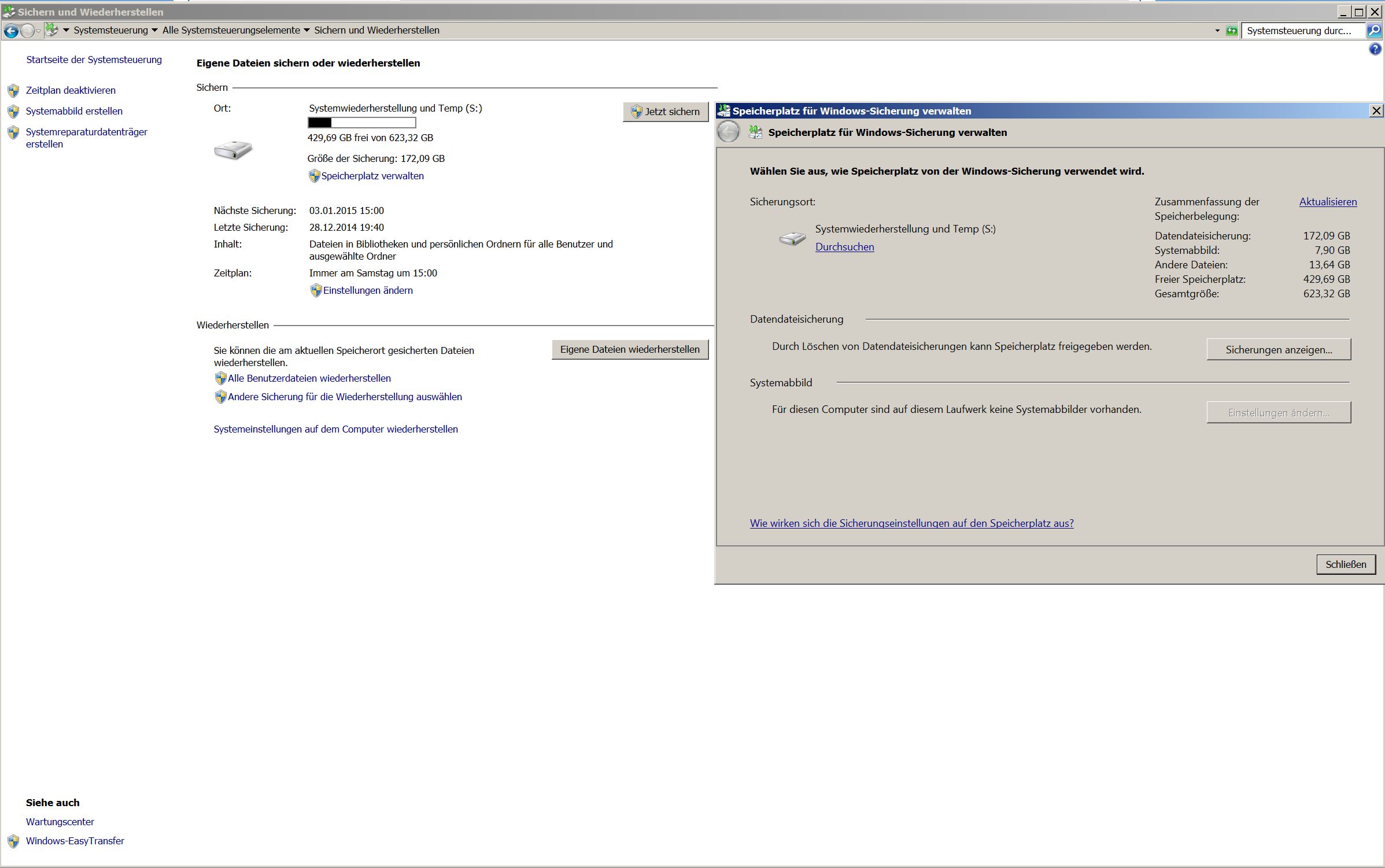
Task: Click the Aktualisieren link
Action: pyautogui.click(x=1327, y=202)
